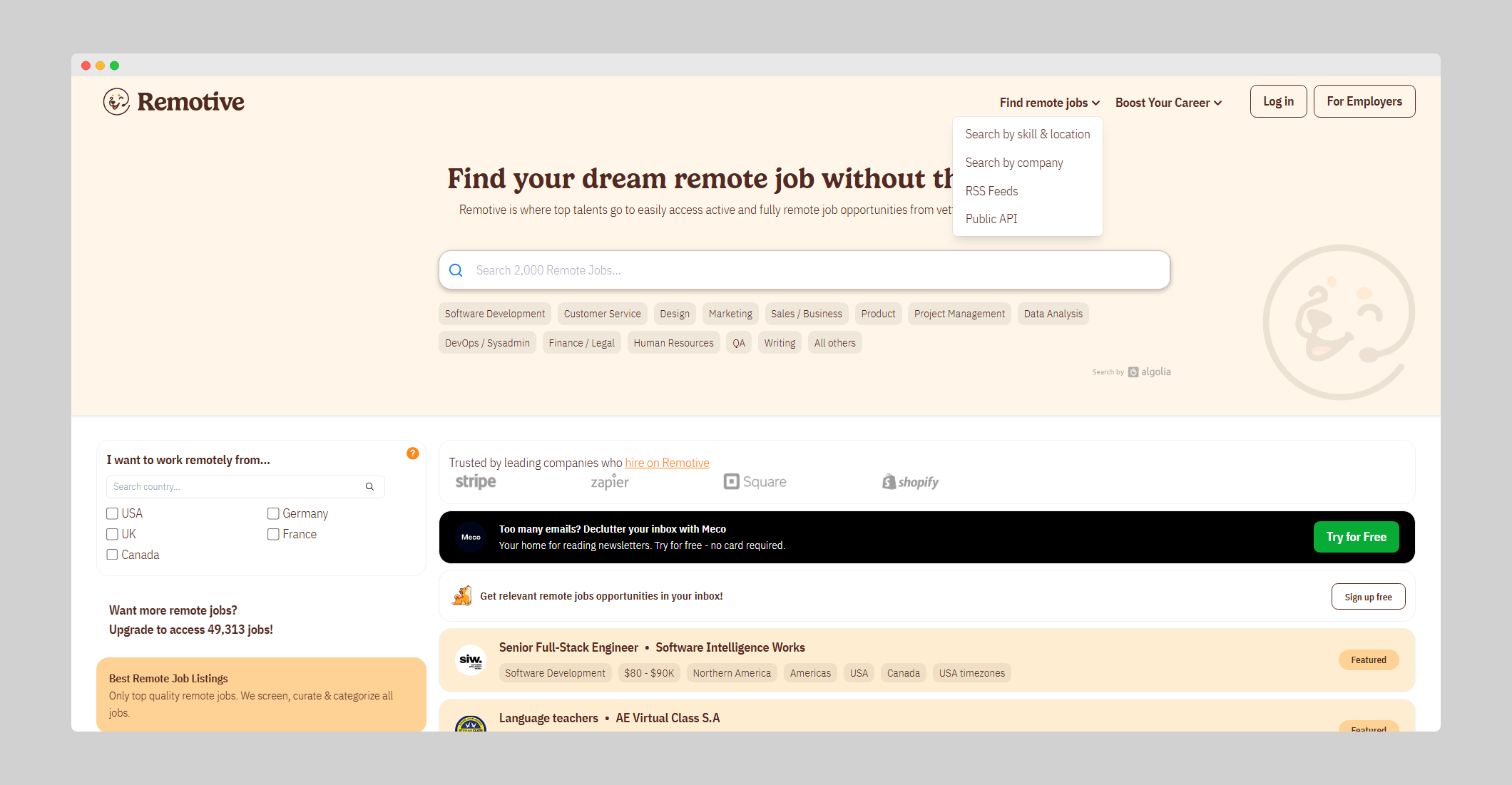The image size is (1512, 785).
Task: Filter by All others category
Action: pos(834,343)
